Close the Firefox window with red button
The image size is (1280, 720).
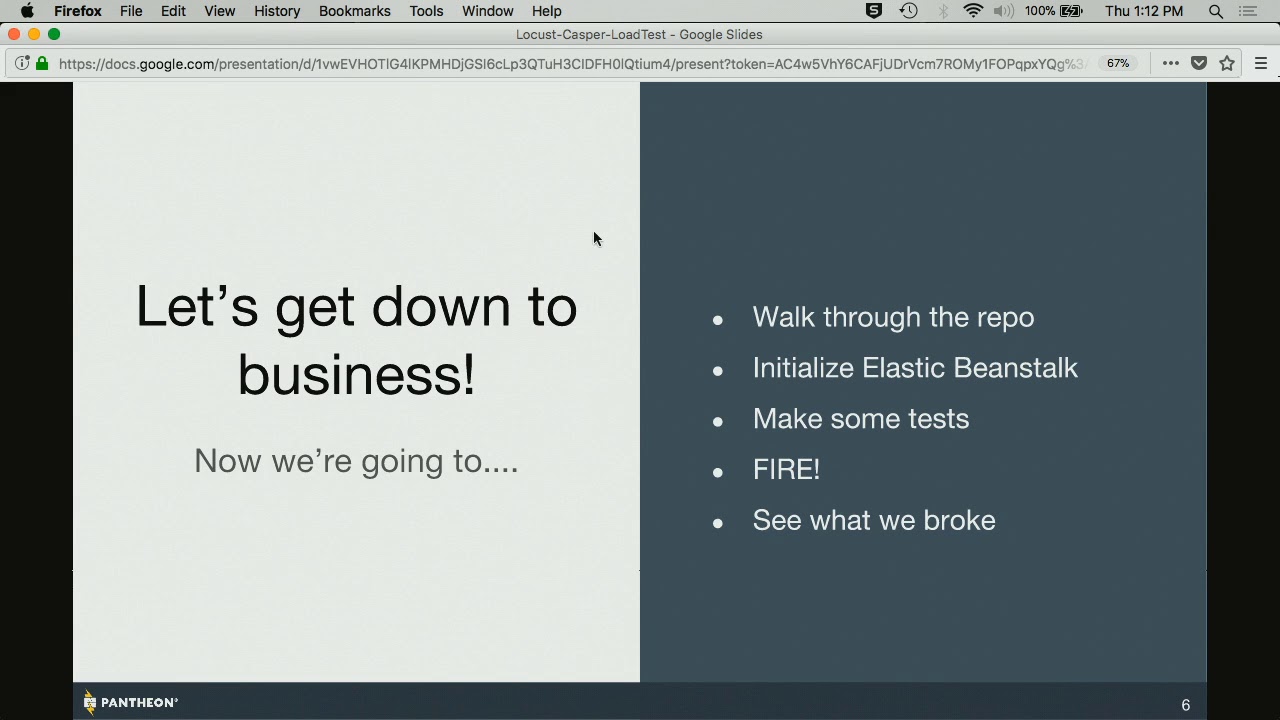(x=14, y=34)
